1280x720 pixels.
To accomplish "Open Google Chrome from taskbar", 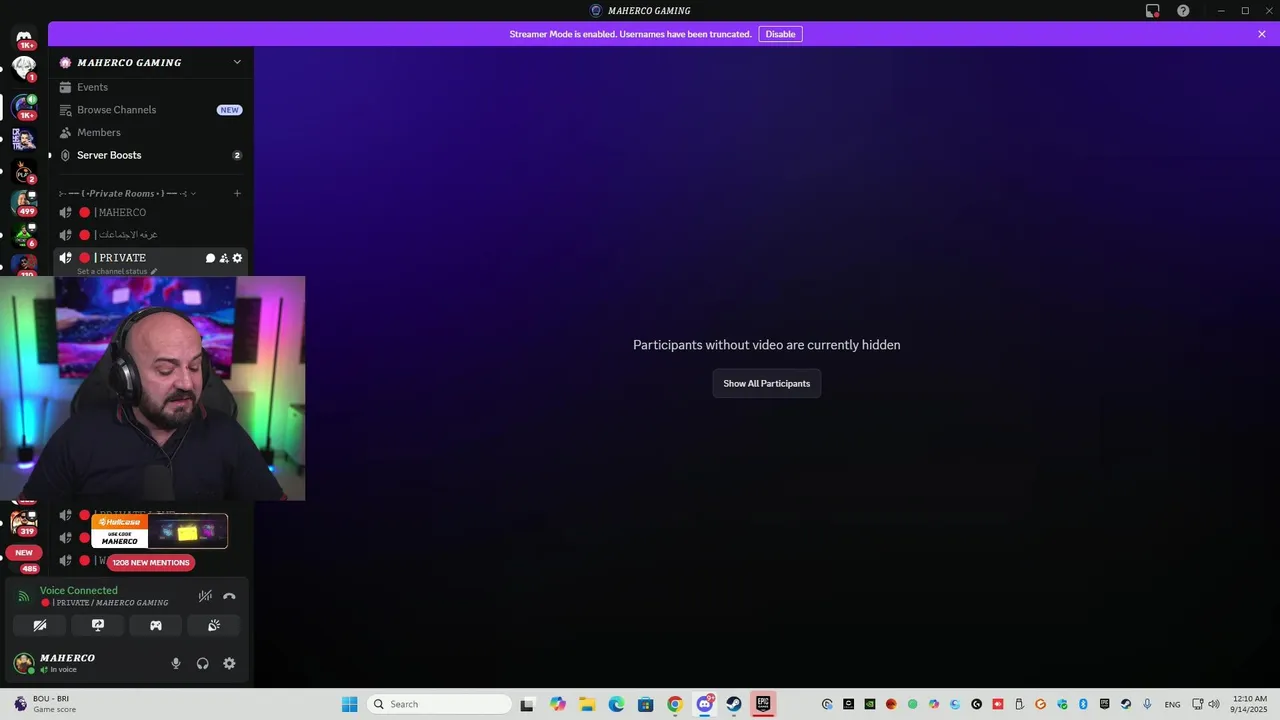I will pos(675,704).
